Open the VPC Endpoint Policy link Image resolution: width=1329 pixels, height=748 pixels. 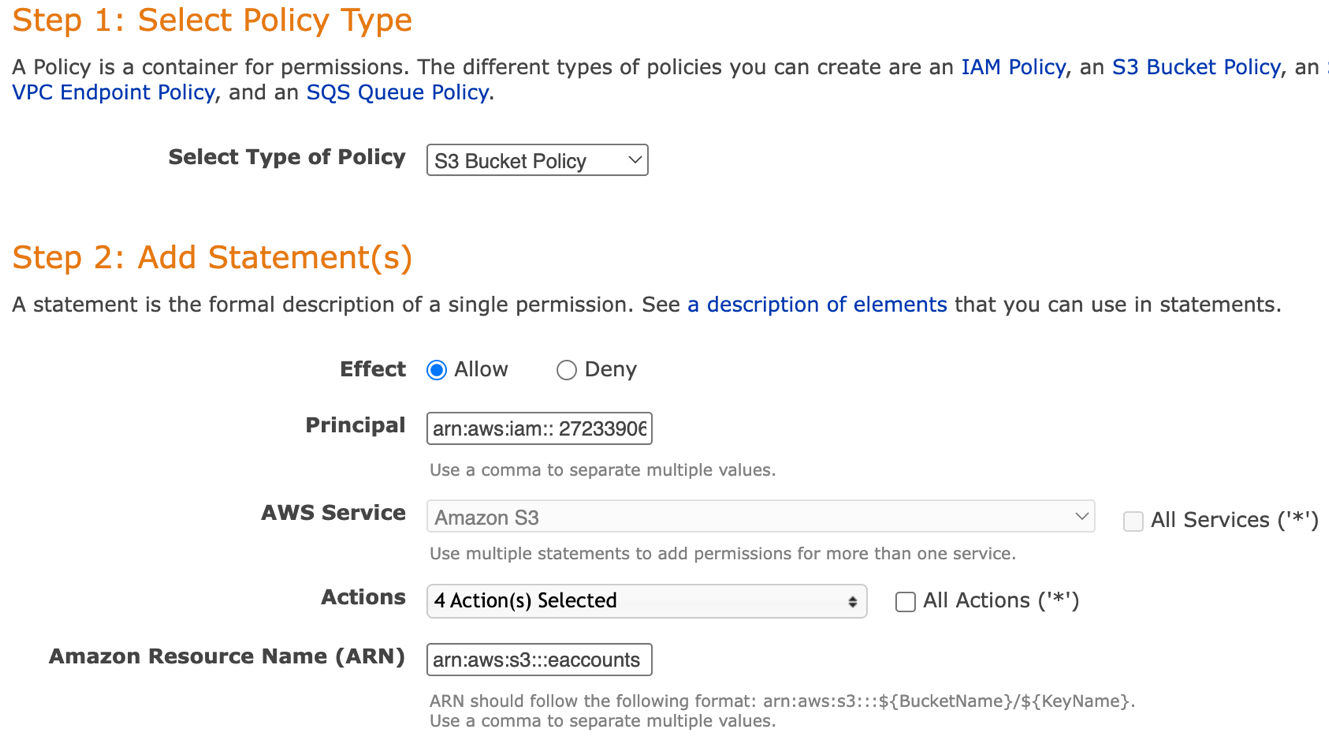[113, 92]
